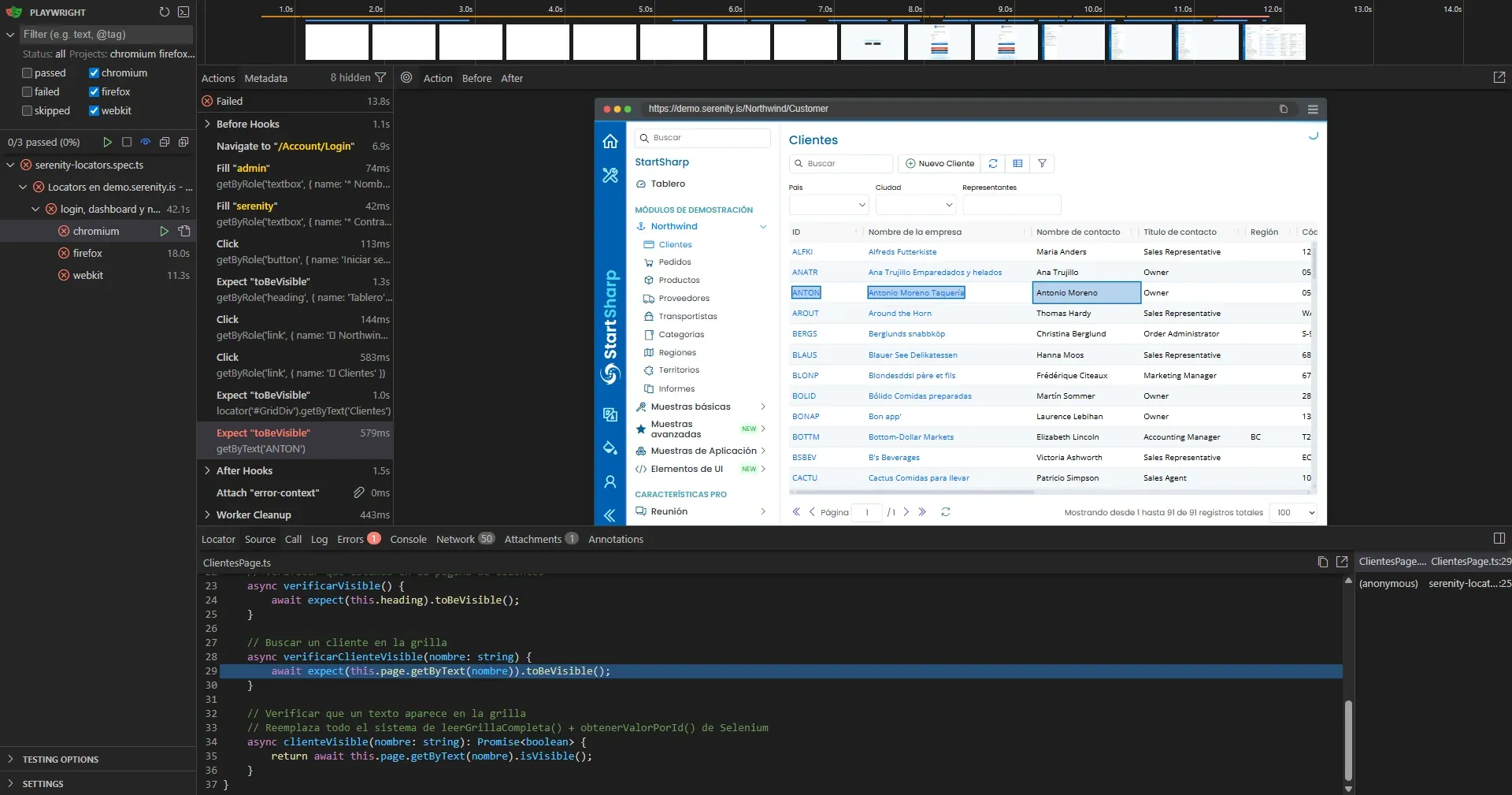
Task: Copy the page URL in the trace browser bar
Action: click(x=1284, y=109)
